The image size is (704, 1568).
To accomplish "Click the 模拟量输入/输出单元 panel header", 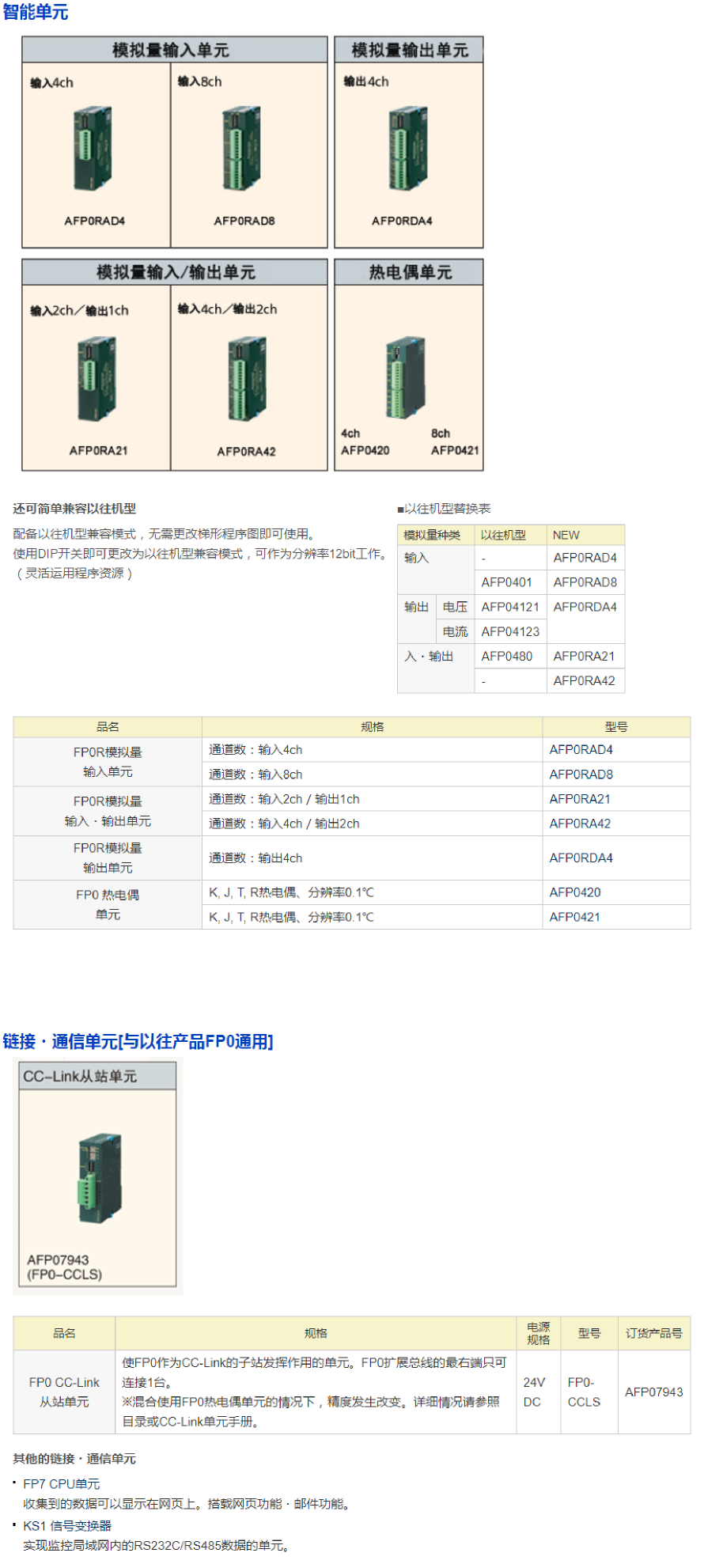I will tap(175, 272).
